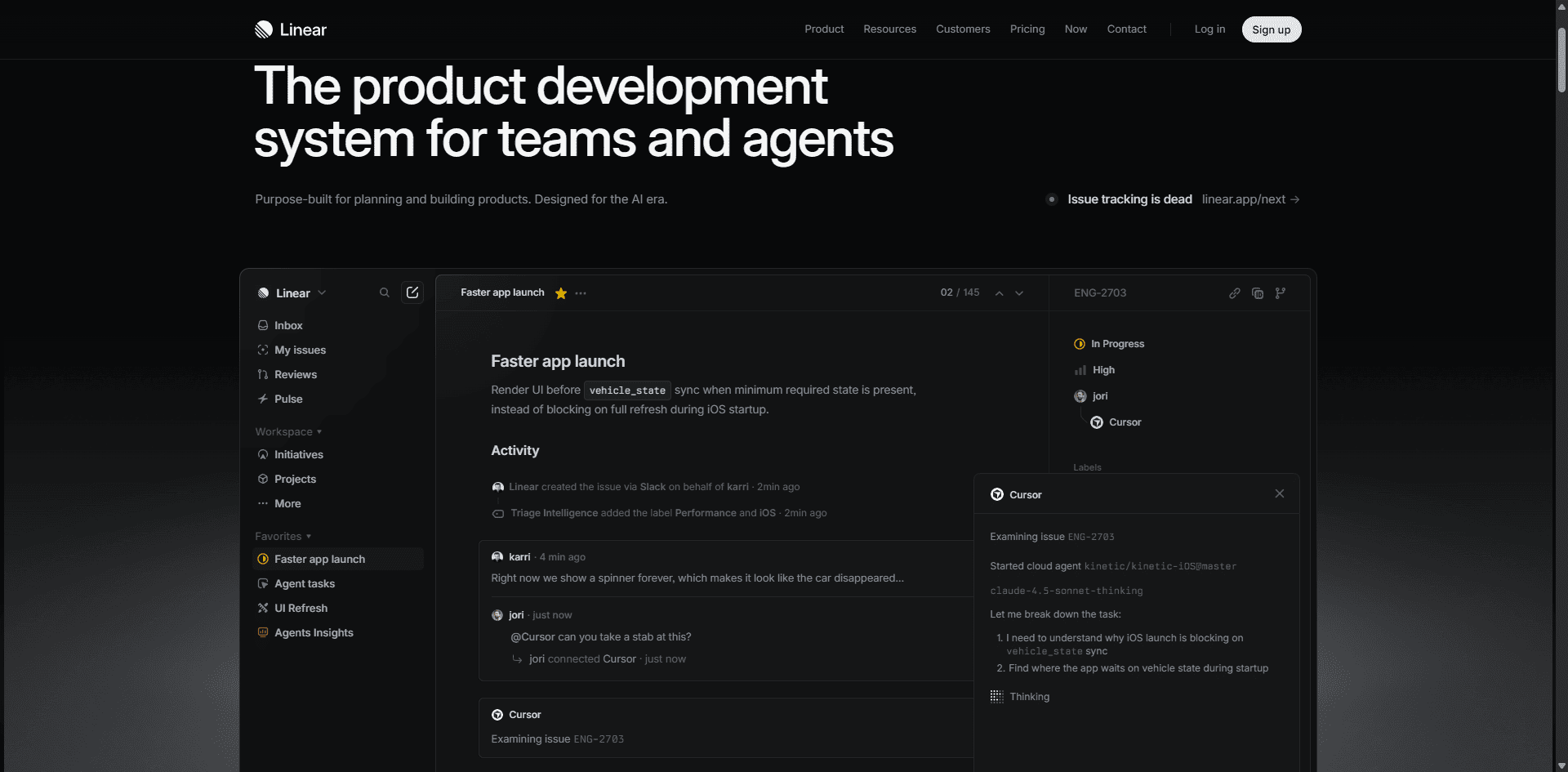Close the Cursor agent panel
The width and height of the screenshot is (1568, 772).
(1280, 493)
